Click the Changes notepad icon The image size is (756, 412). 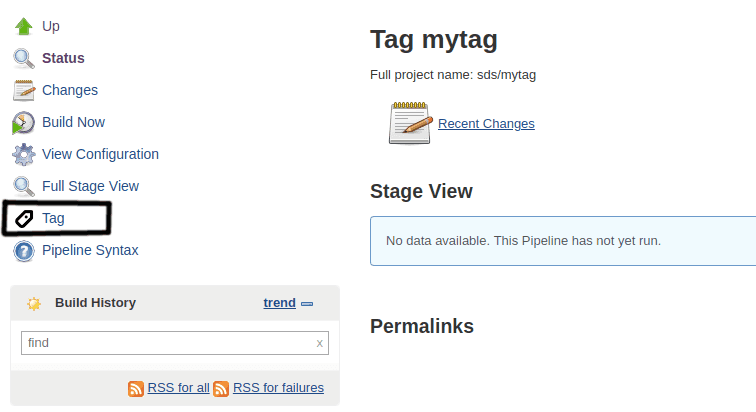click(x=23, y=90)
